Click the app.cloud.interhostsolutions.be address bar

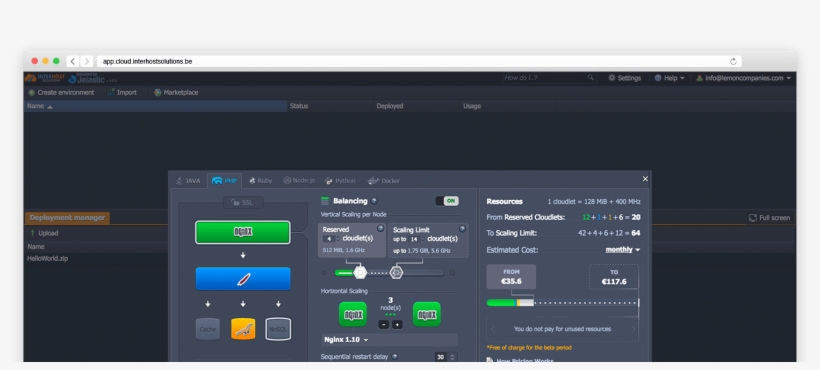pos(418,61)
